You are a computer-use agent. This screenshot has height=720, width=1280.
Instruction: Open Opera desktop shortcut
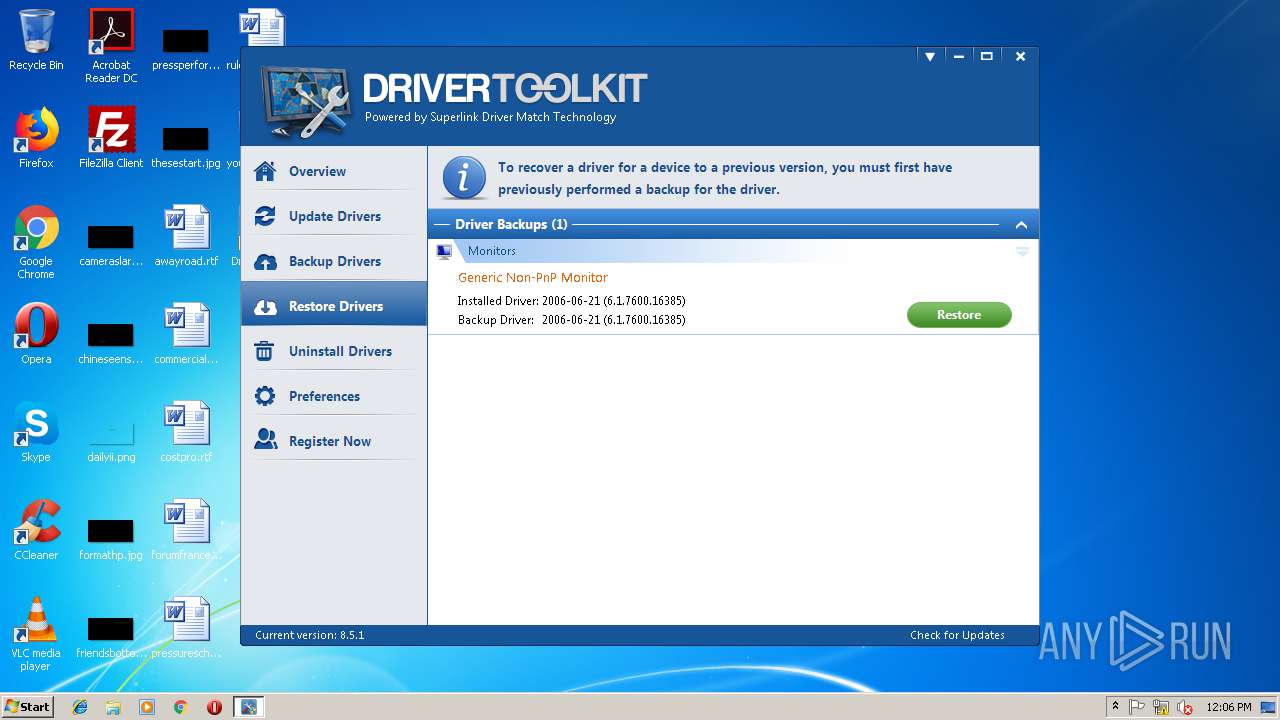click(x=36, y=333)
